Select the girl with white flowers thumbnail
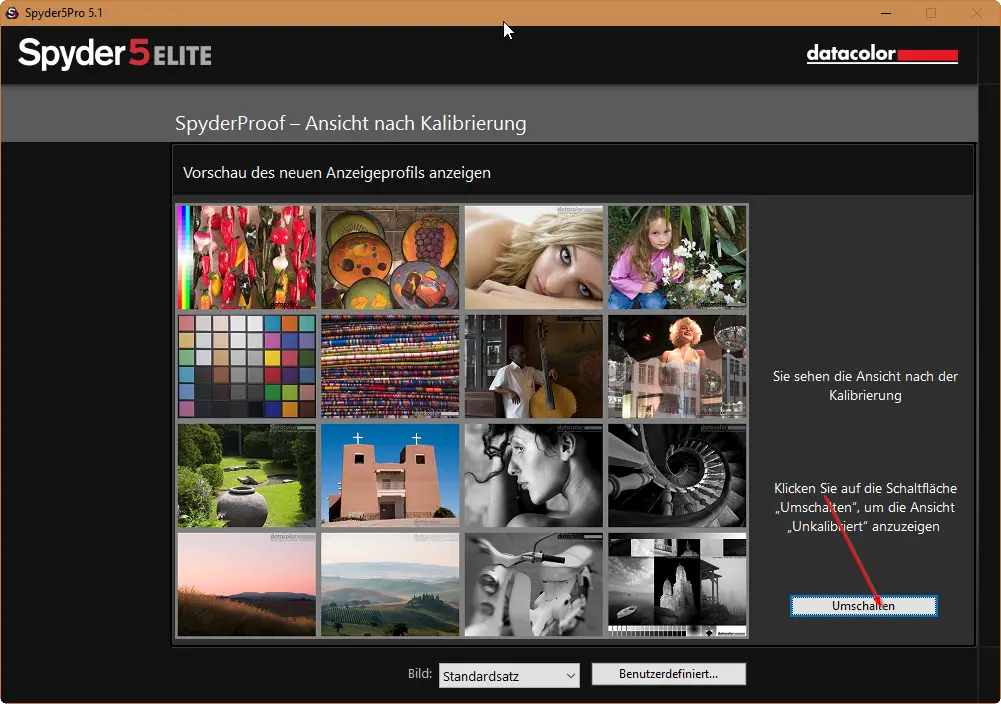Viewport: 1001px width, 704px height. point(677,257)
